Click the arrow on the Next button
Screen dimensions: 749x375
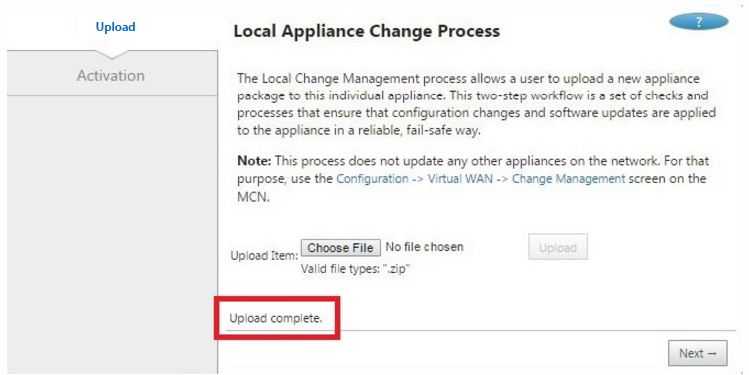tap(712, 354)
